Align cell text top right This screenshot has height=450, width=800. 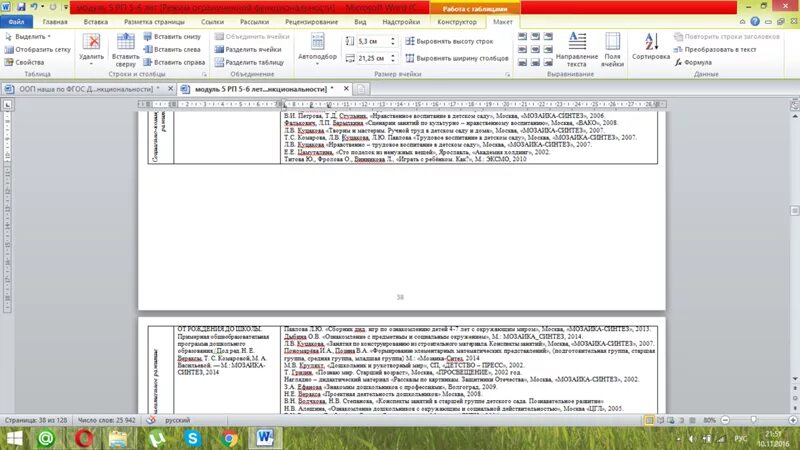click(x=548, y=37)
